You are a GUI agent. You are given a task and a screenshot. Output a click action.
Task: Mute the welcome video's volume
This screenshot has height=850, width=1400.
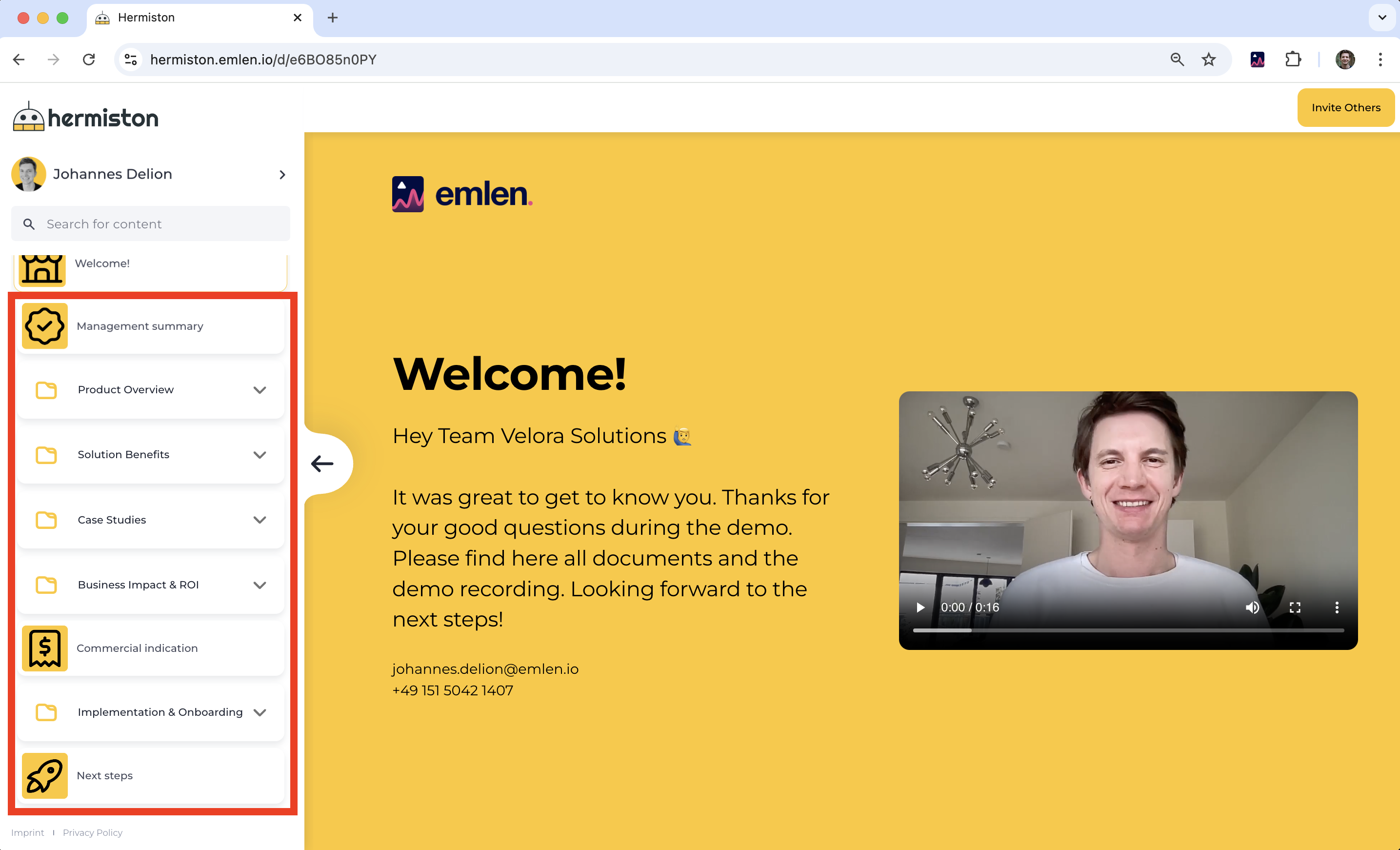[x=1252, y=607]
